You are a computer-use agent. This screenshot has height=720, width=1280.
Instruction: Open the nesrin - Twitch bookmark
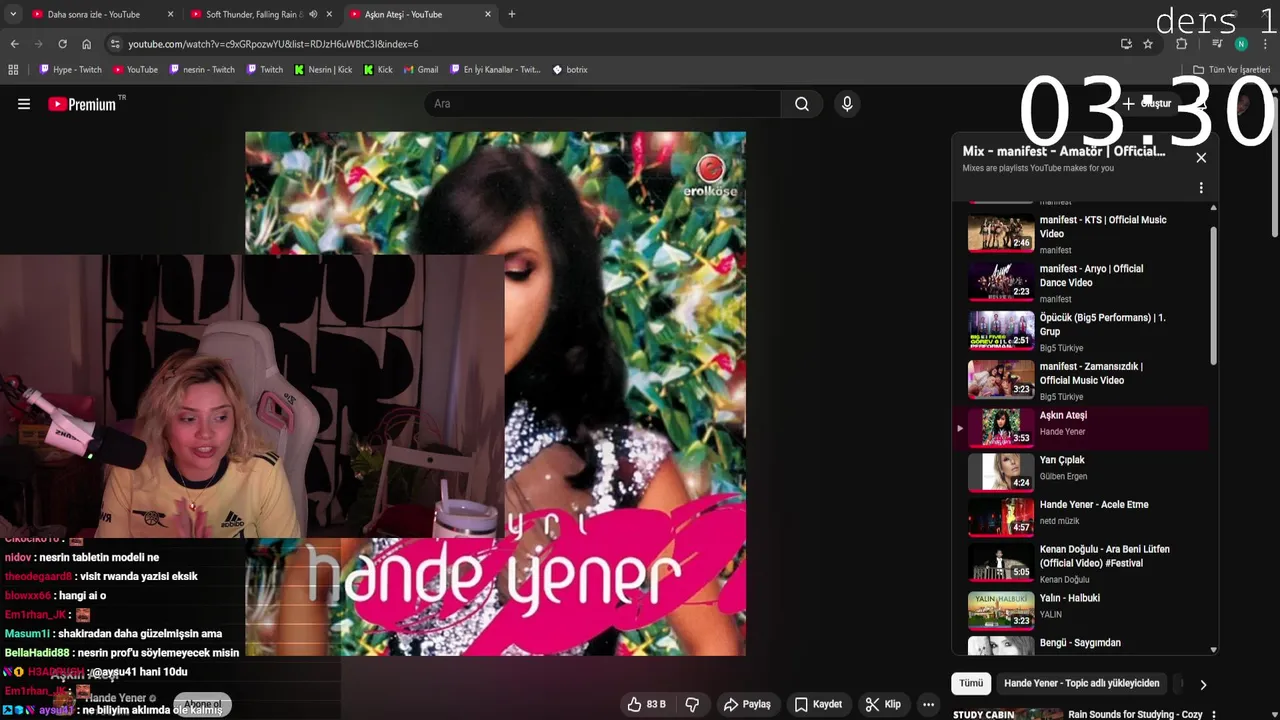tap(202, 70)
